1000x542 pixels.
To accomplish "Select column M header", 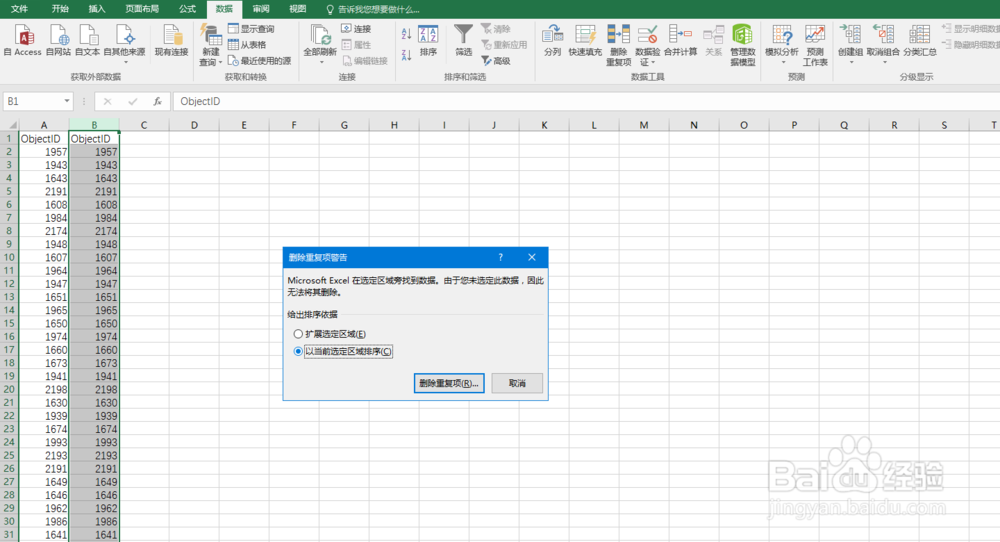I will click(643, 125).
